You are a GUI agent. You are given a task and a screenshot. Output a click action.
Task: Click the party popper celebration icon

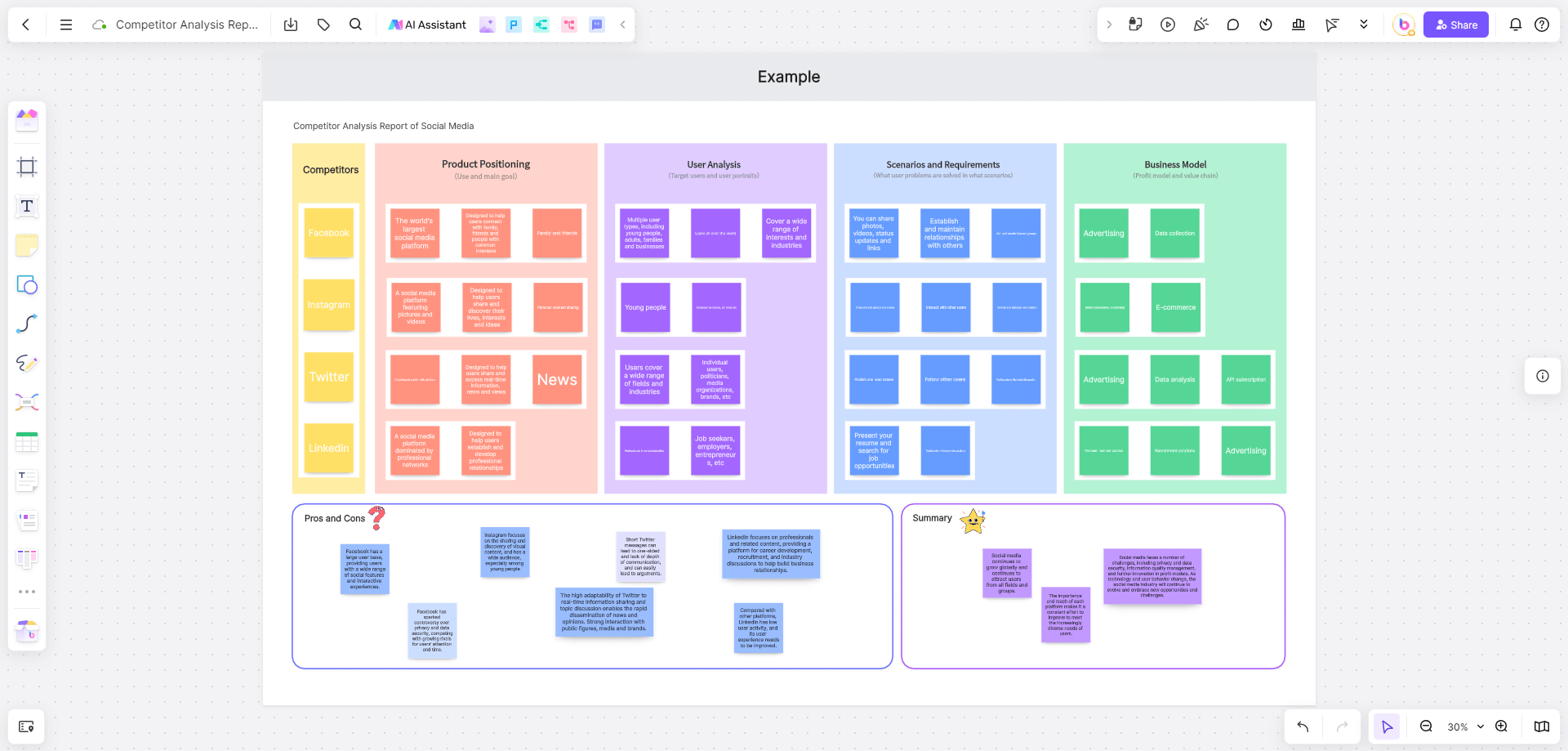coord(1200,25)
